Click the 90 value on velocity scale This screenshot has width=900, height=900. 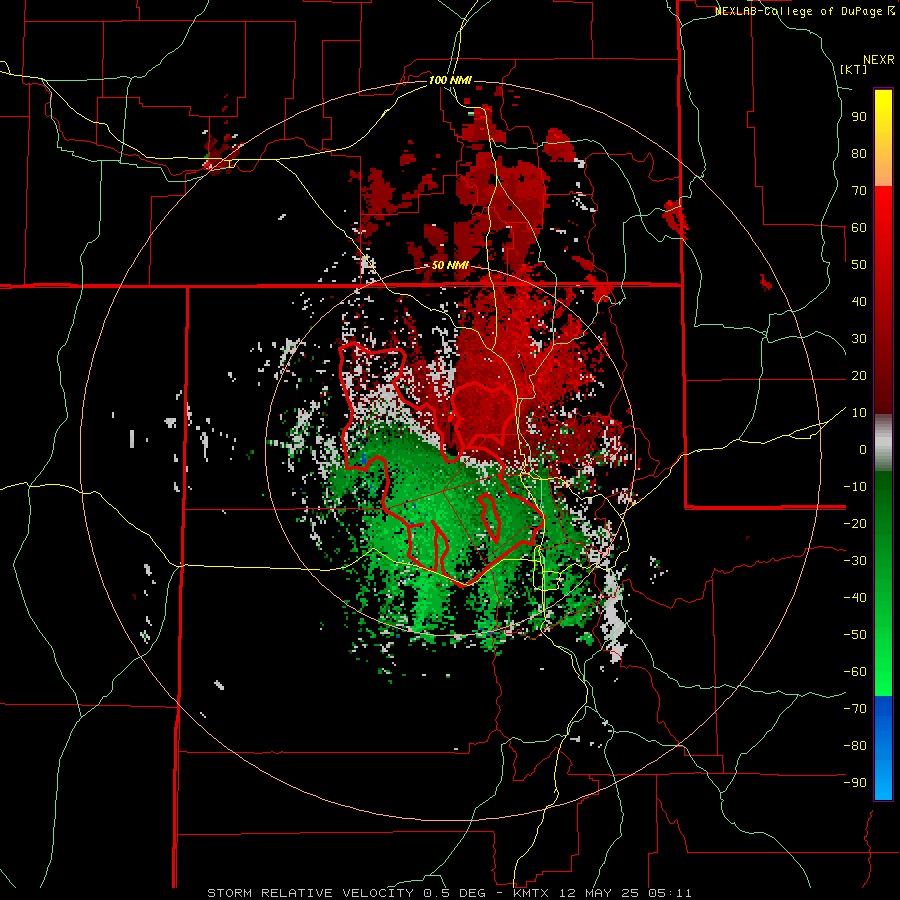[x=859, y=117]
